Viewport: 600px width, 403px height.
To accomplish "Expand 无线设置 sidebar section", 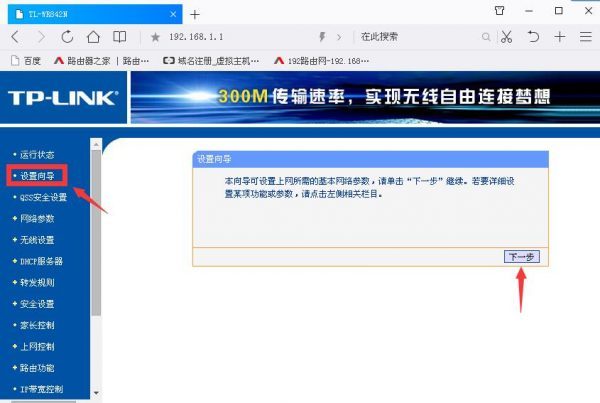I will pos(36,240).
